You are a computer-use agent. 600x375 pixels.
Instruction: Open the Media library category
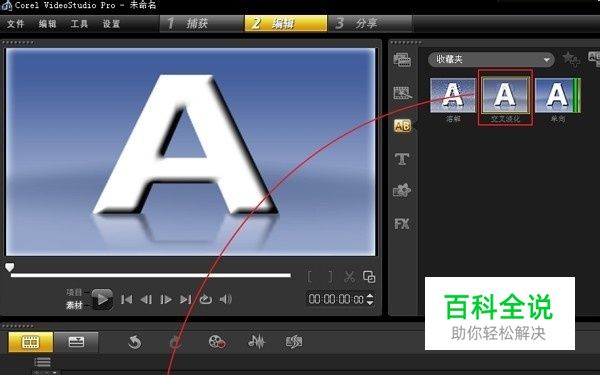(402, 60)
